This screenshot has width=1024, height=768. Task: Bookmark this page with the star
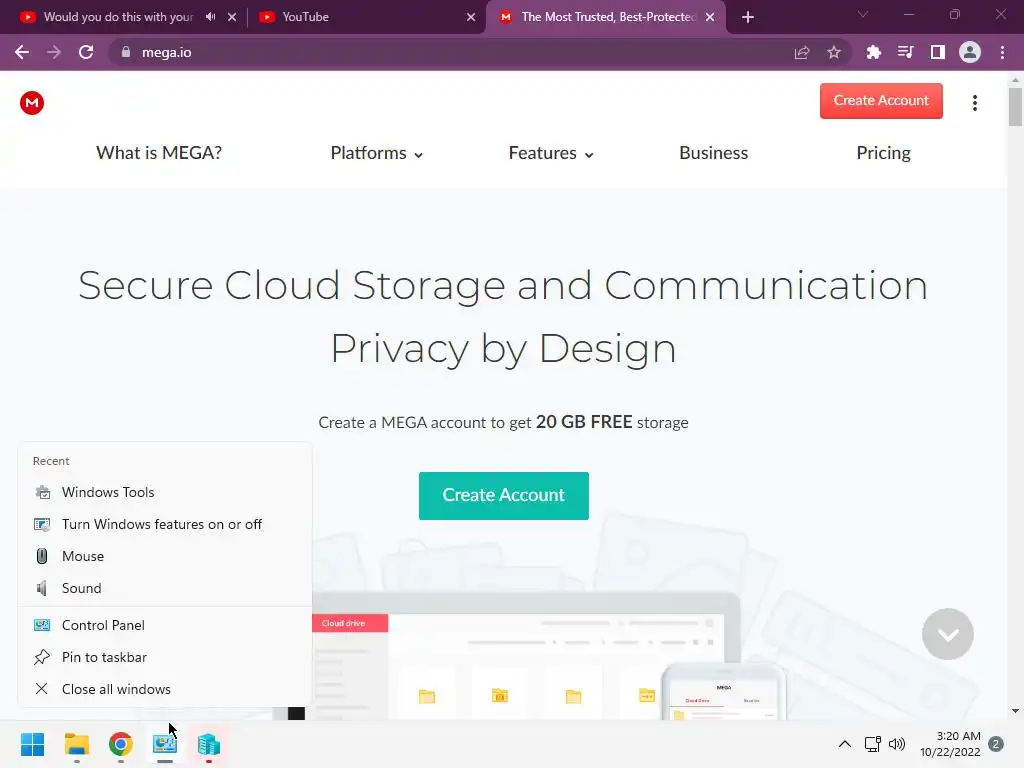(834, 52)
